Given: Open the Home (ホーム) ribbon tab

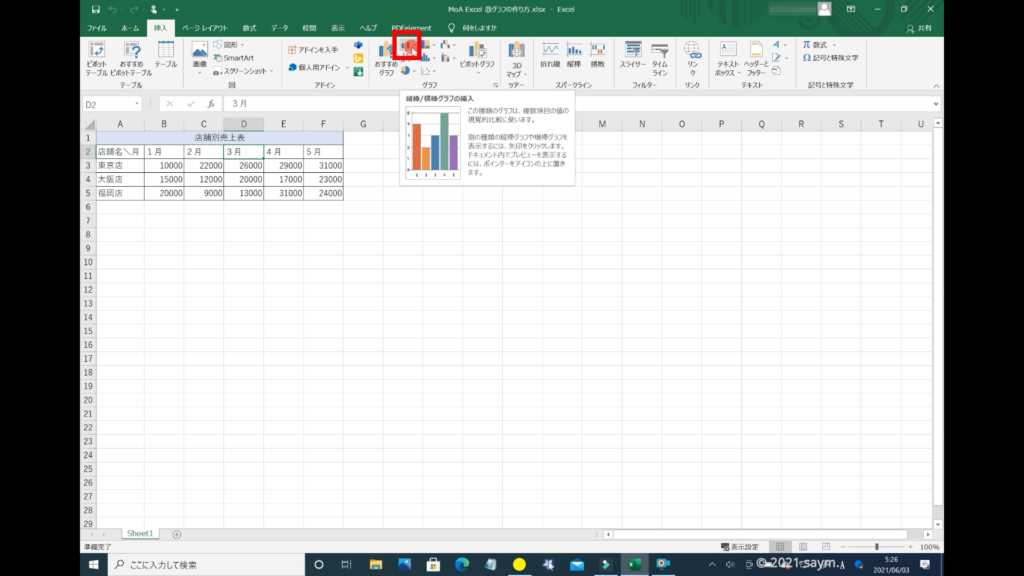Looking at the screenshot, I should (x=130, y=28).
